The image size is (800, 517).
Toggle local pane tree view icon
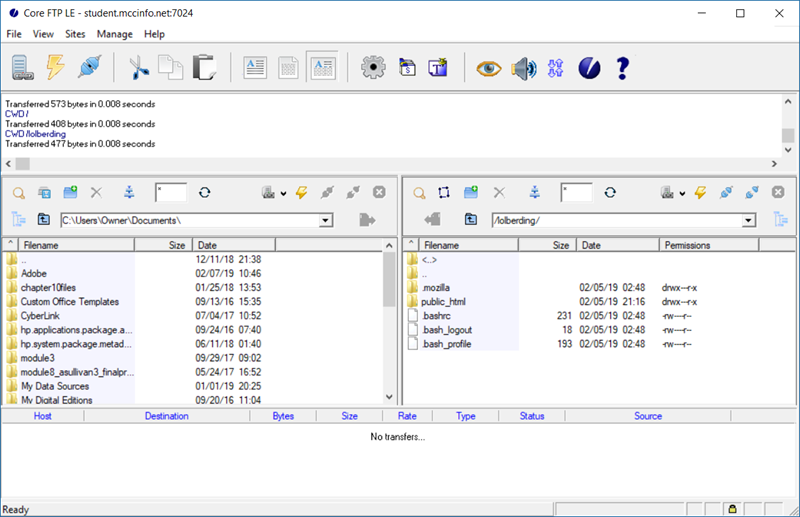[x=18, y=219]
